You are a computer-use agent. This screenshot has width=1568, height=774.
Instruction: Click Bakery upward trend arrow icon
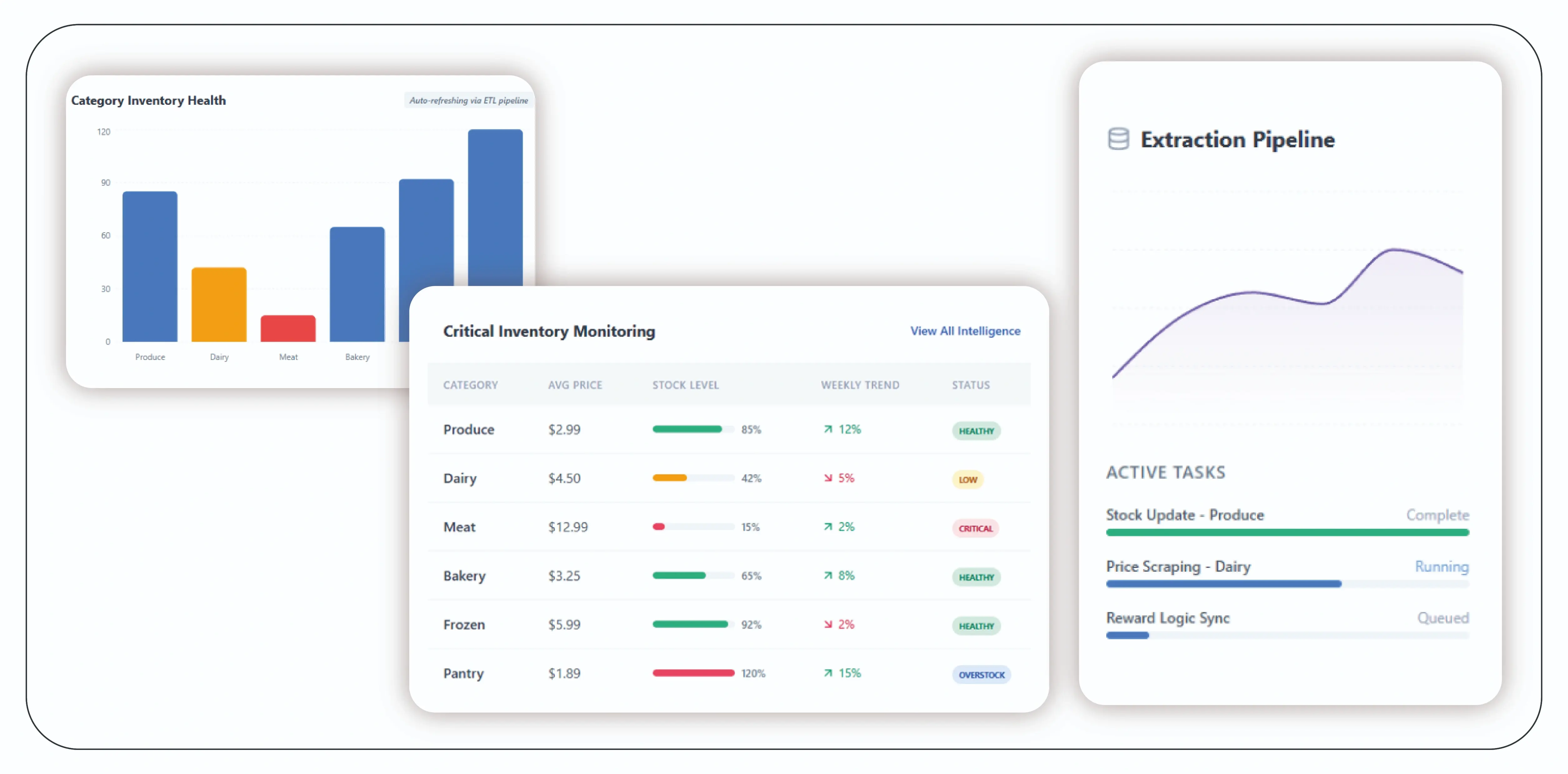[x=828, y=575]
